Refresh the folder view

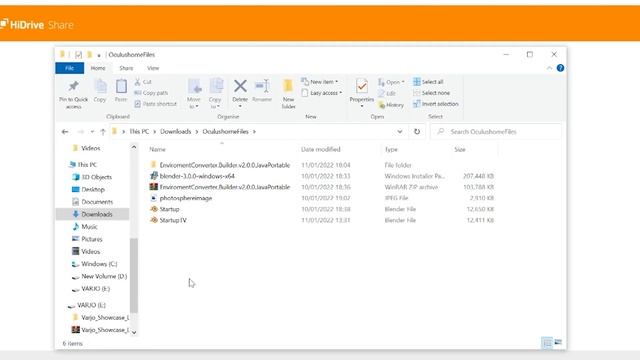[x=417, y=131]
